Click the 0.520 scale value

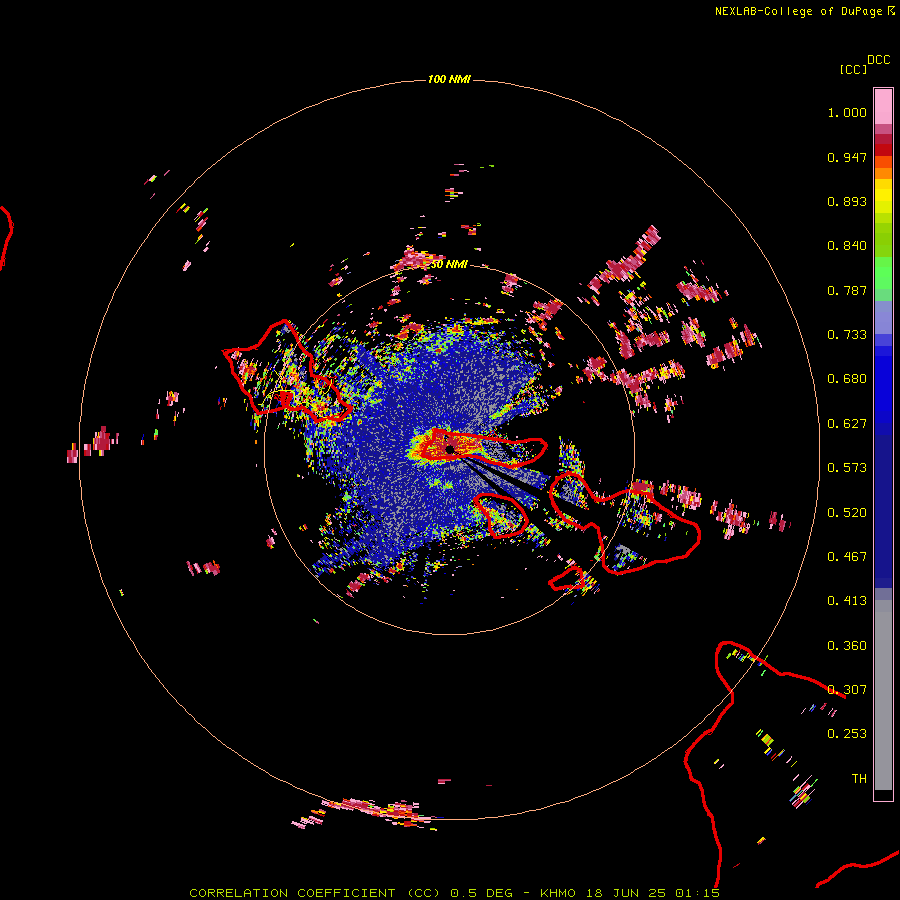pos(847,513)
